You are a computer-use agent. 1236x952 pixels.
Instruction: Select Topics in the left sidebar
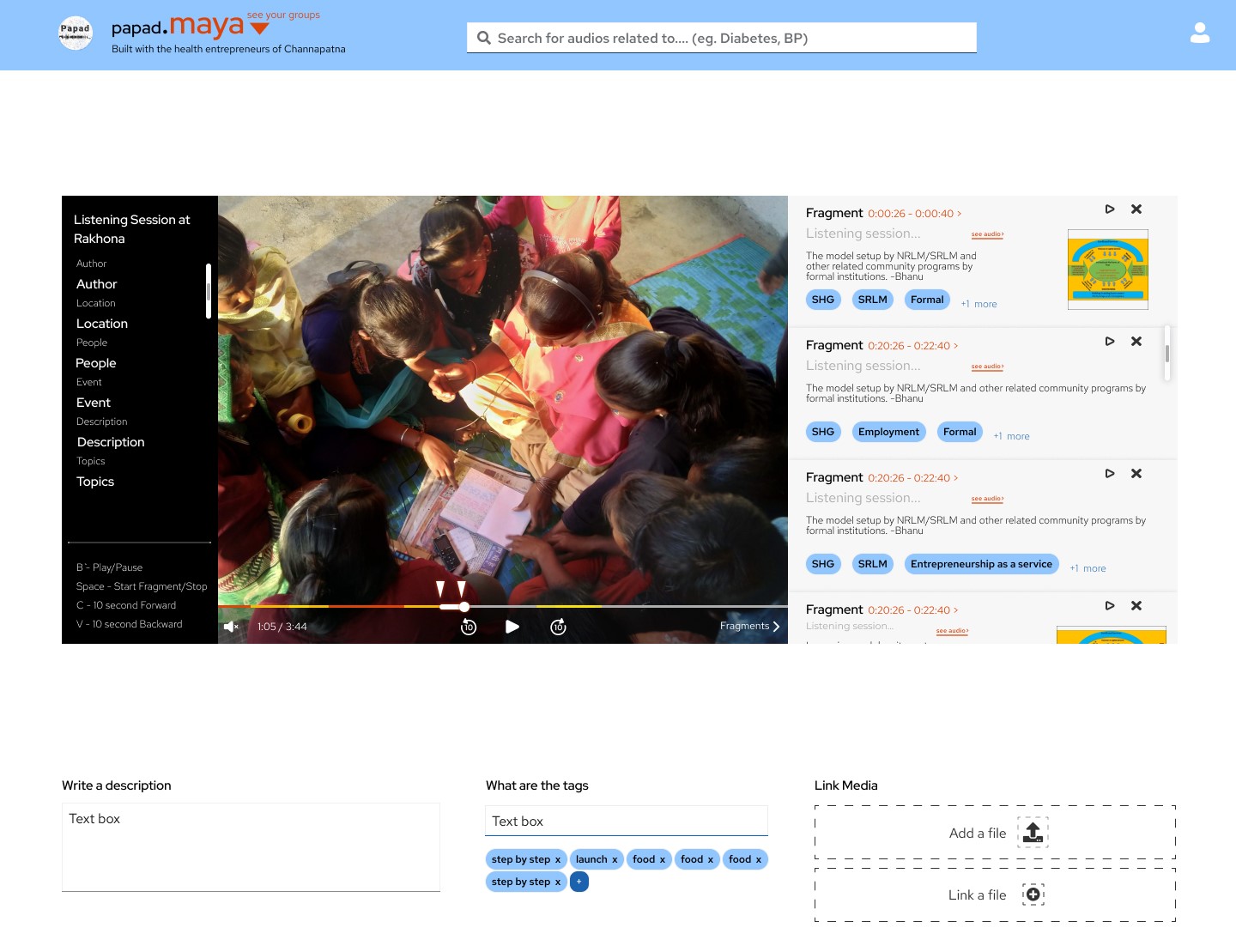click(95, 482)
